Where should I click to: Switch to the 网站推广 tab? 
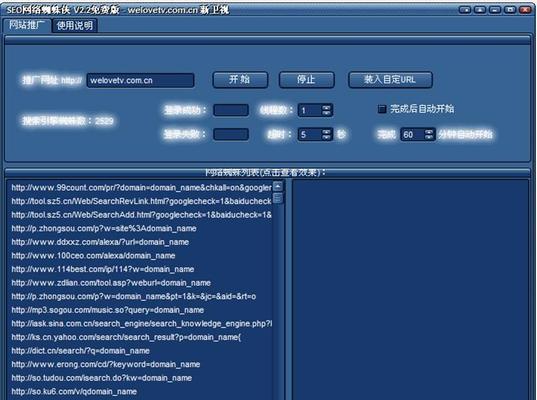[x=27, y=25]
